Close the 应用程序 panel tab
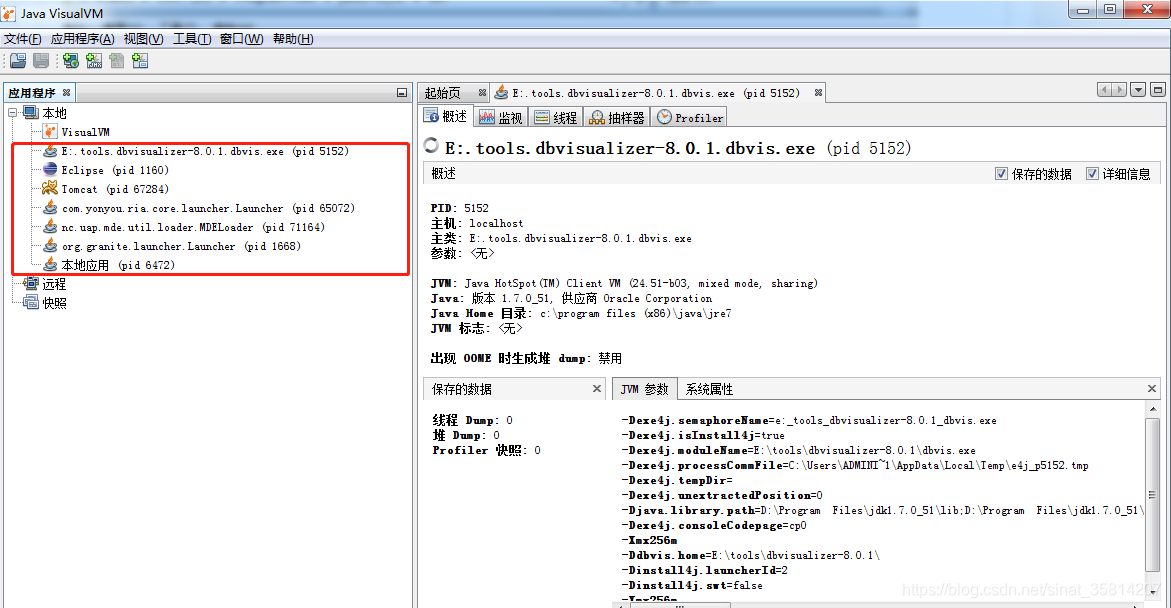The image size is (1171, 608). coord(66,93)
